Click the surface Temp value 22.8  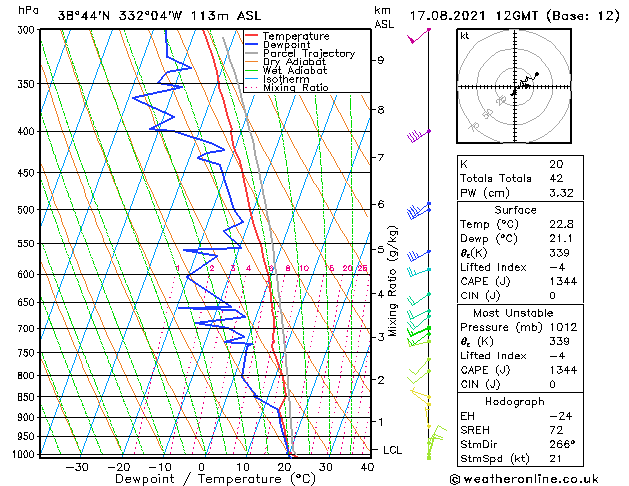tap(561, 224)
